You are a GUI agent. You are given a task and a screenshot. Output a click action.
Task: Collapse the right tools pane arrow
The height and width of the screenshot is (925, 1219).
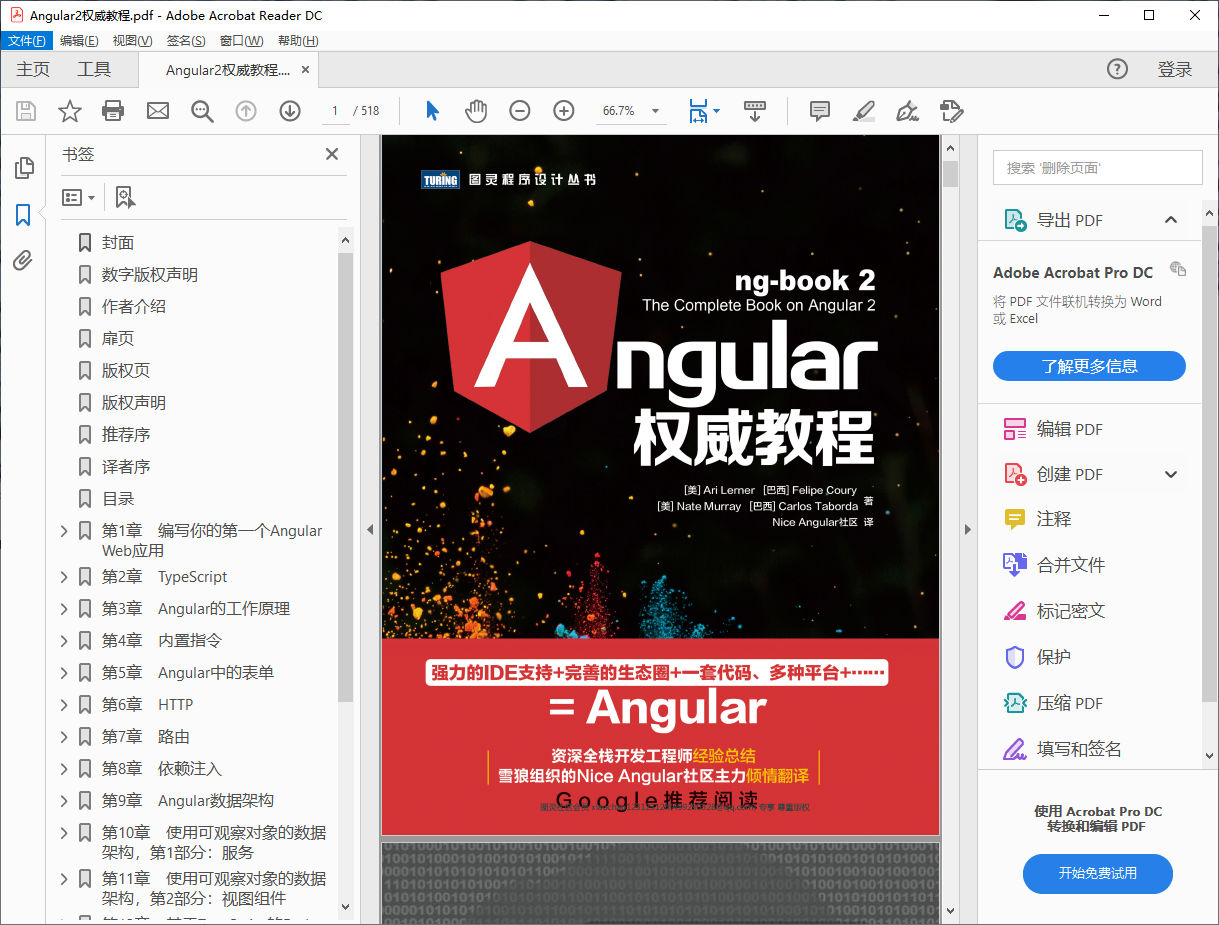coord(967,530)
